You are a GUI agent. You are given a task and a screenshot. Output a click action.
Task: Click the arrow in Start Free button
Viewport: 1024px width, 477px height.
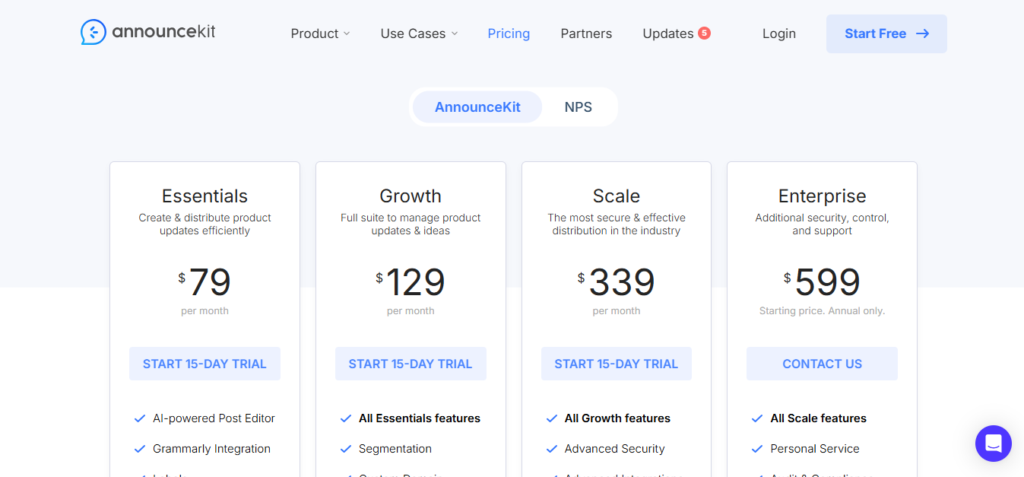tap(922, 33)
